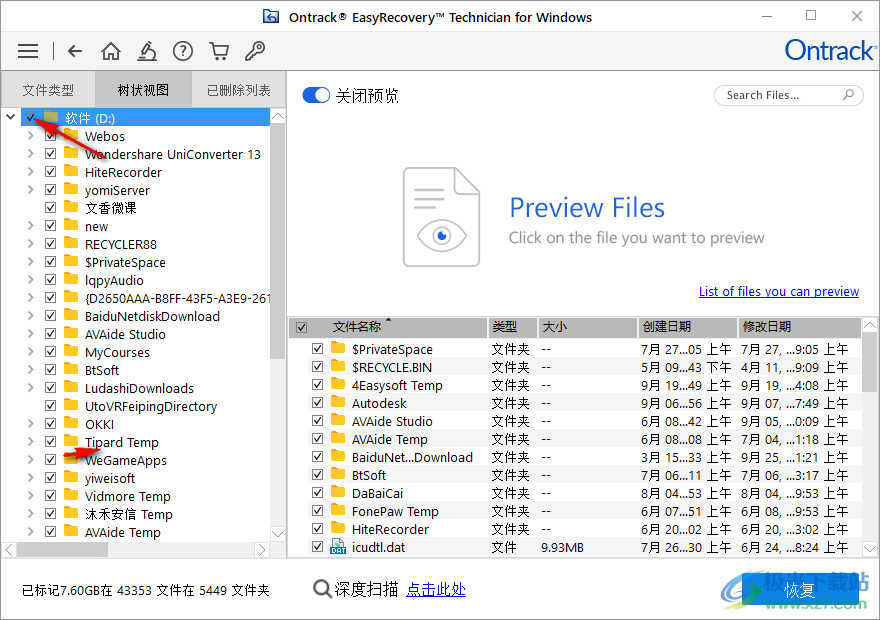Click the HiteRecorder folder icon in tree

(x=71, y=171)
